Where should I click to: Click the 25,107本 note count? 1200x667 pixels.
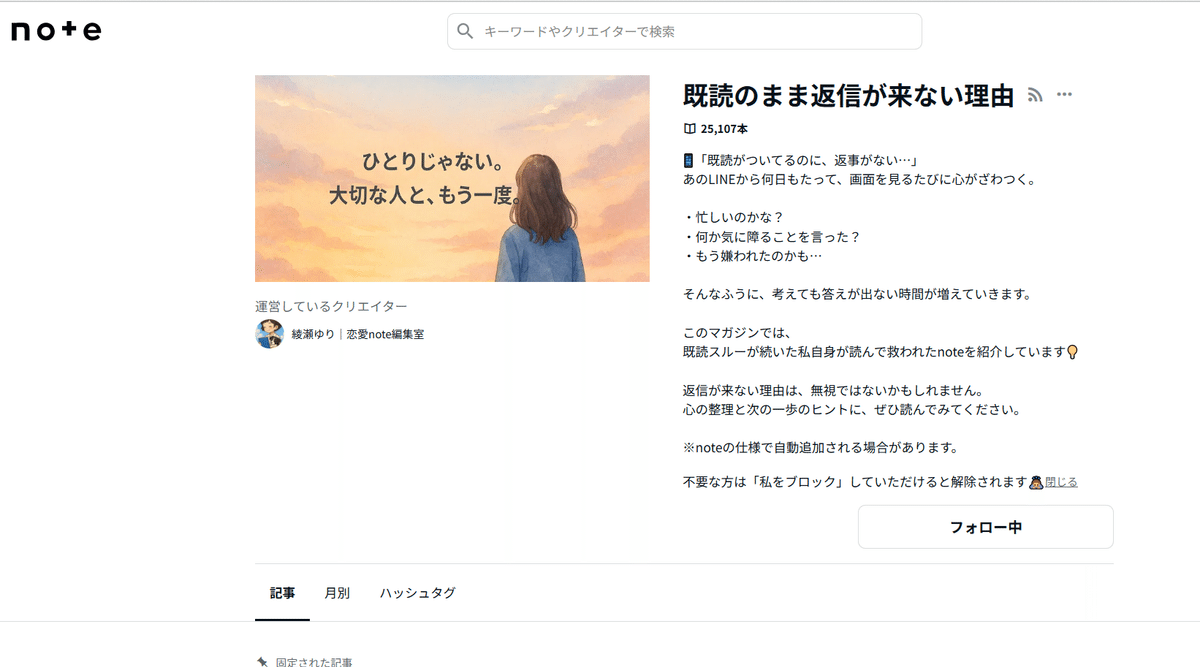click(x=724, y=128)
